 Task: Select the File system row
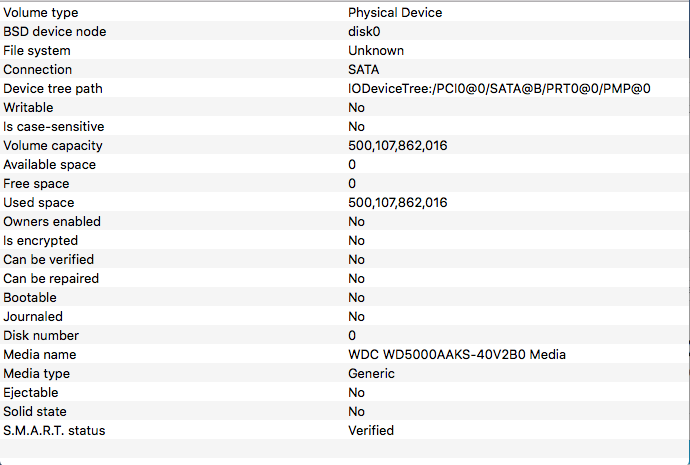pos(344,50)
